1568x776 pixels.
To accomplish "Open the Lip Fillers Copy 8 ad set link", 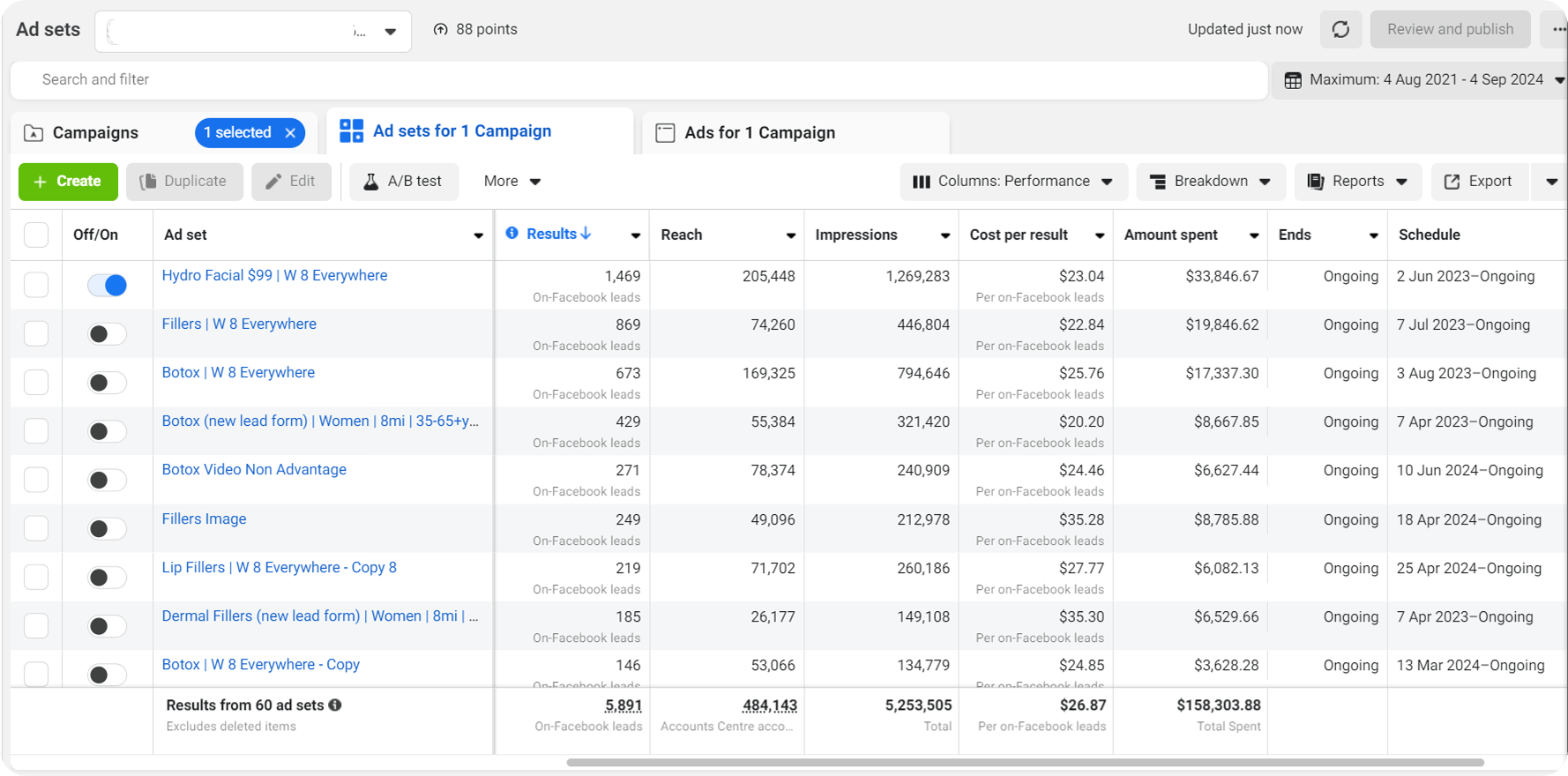I will tap(279, 568).
